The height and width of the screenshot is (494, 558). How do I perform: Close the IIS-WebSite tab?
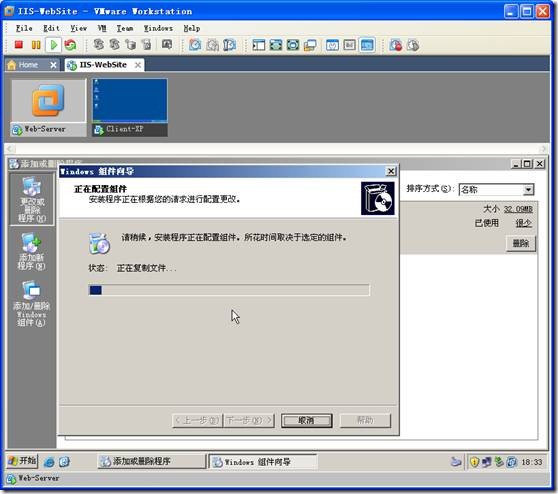point(138,65)
